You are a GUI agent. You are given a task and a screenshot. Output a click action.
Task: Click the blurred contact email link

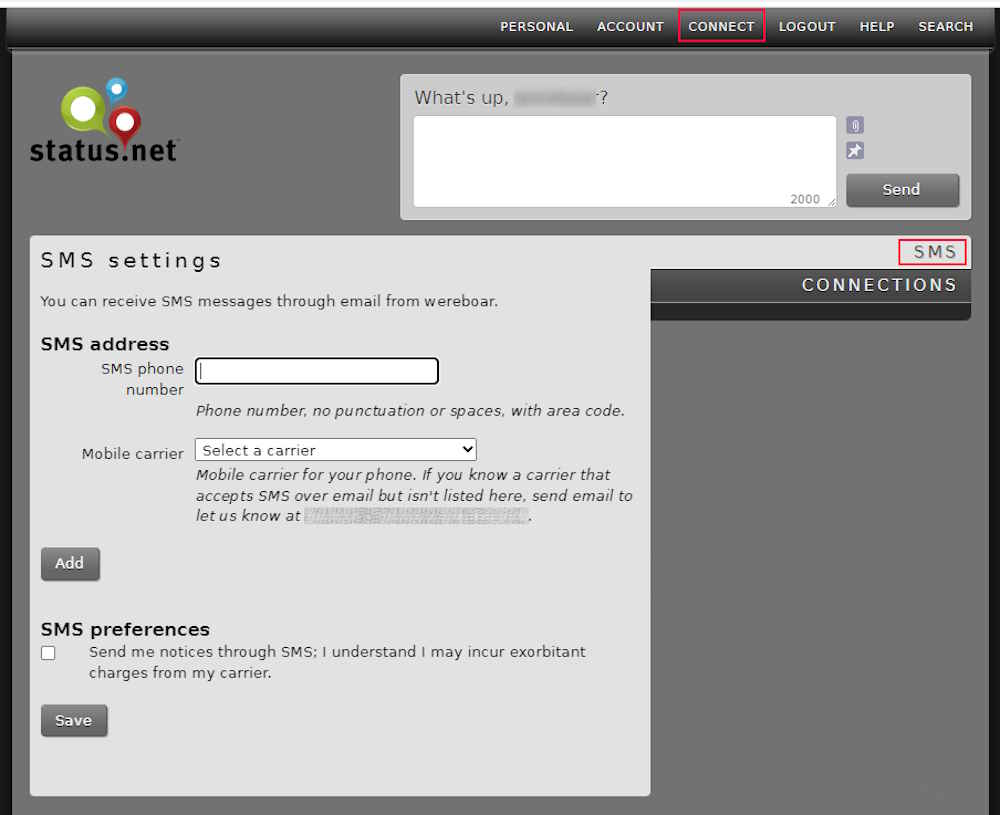(415, 516)
